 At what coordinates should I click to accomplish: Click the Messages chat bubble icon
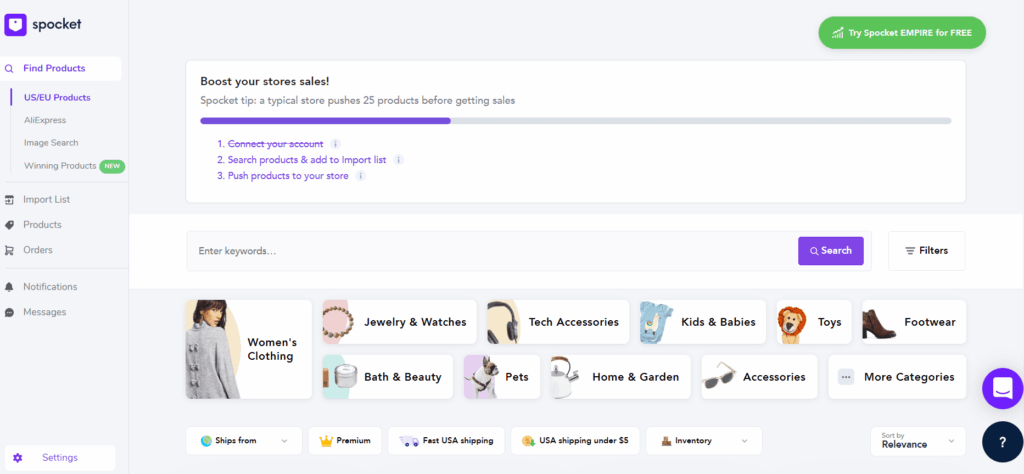(9, 312)
